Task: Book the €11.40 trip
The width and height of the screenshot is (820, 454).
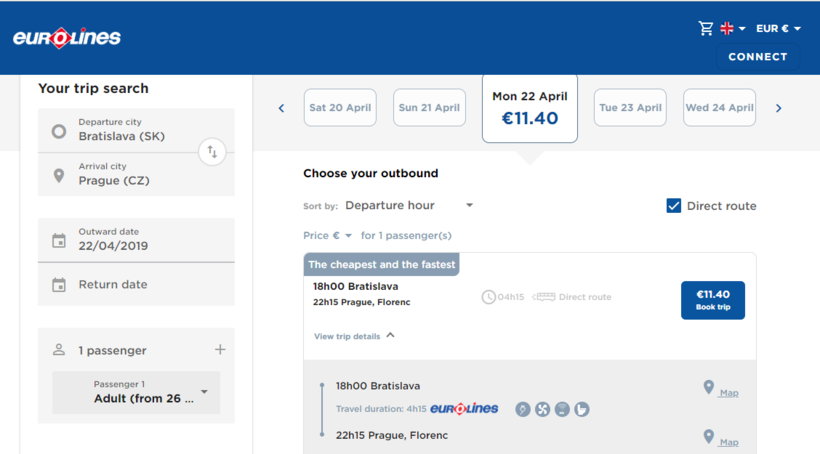Action: coord(713,300)
